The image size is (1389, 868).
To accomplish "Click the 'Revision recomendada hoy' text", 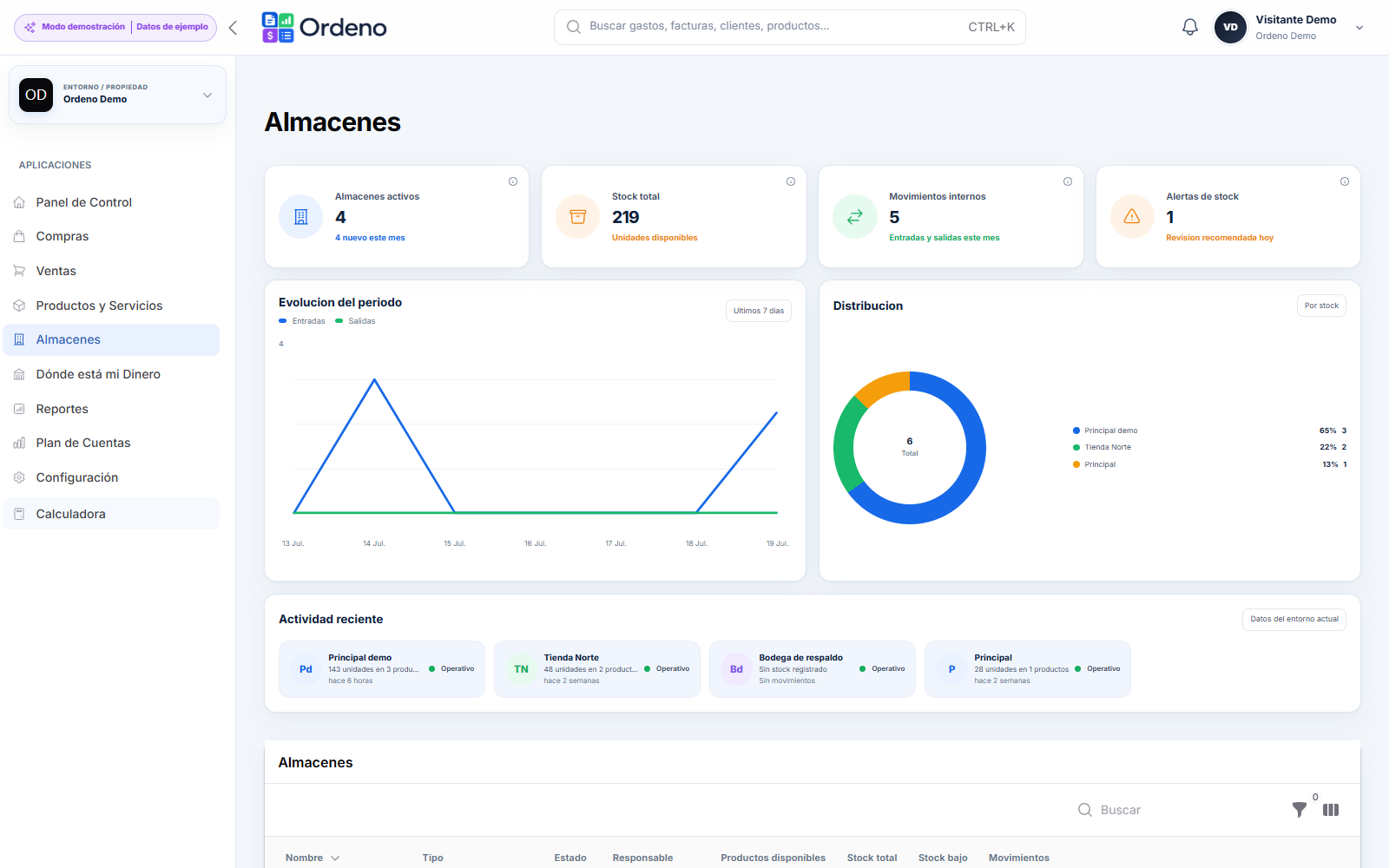I will coord(1220,238).
